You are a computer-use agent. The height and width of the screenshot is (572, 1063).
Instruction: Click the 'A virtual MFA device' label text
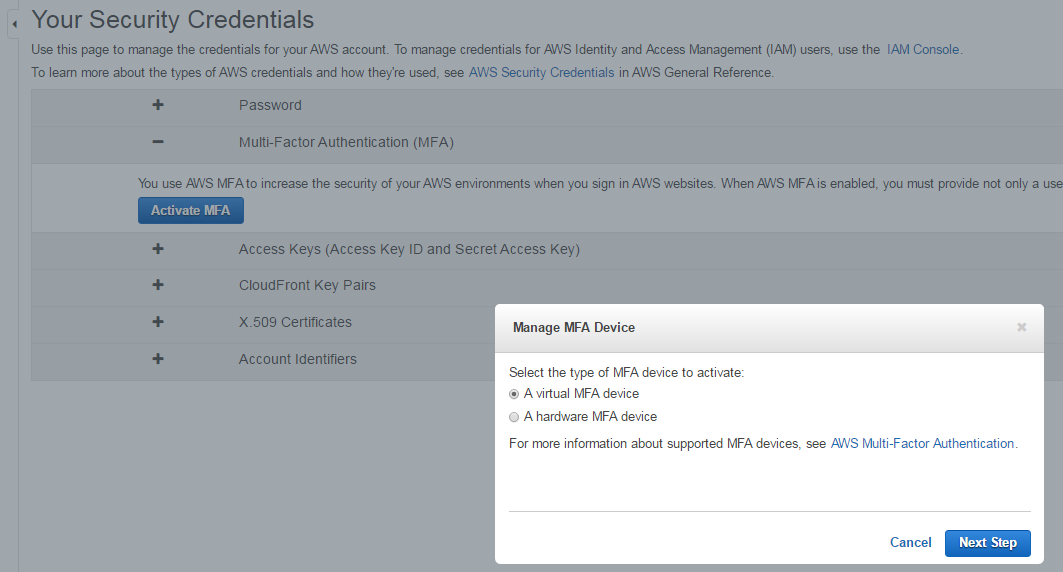click(581, 394)
